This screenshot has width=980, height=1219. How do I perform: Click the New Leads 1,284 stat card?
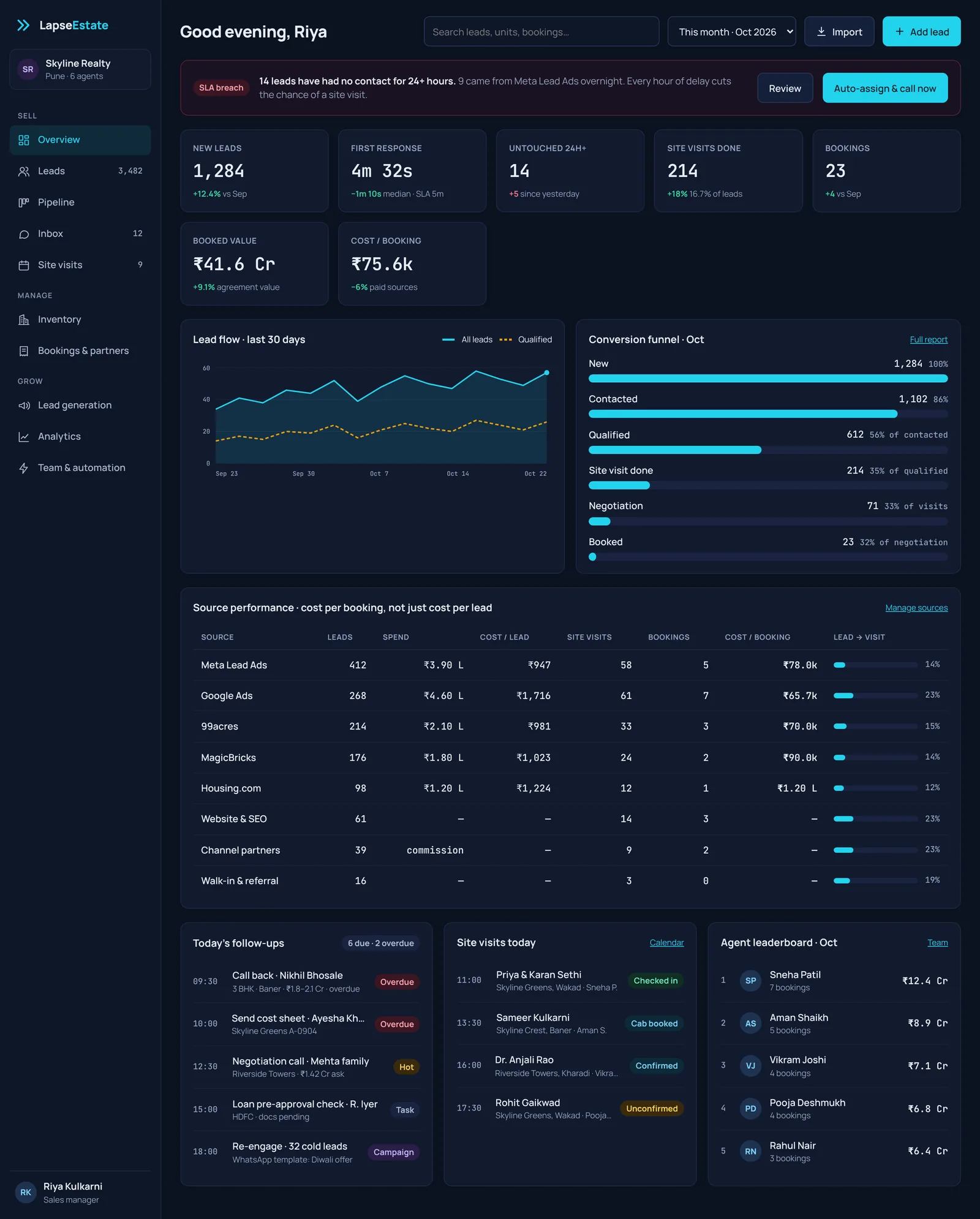[254, 171]
